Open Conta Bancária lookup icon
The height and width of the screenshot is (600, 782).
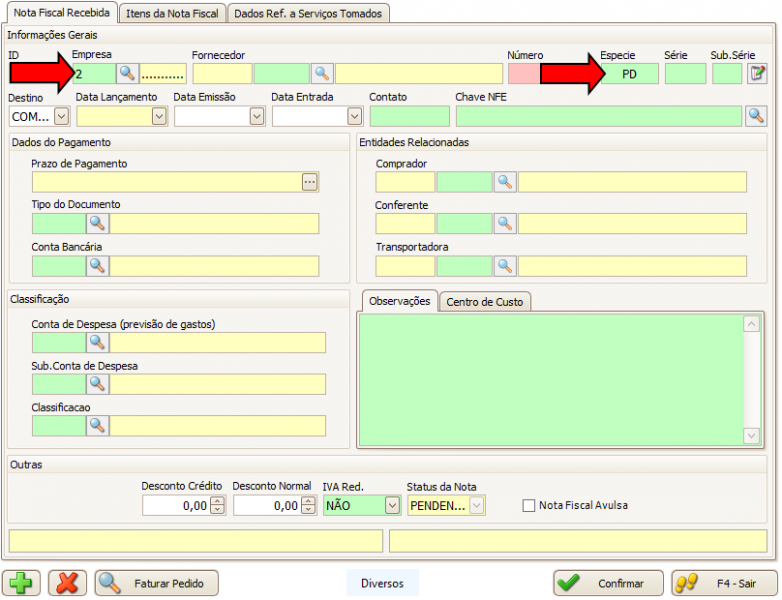97,266
